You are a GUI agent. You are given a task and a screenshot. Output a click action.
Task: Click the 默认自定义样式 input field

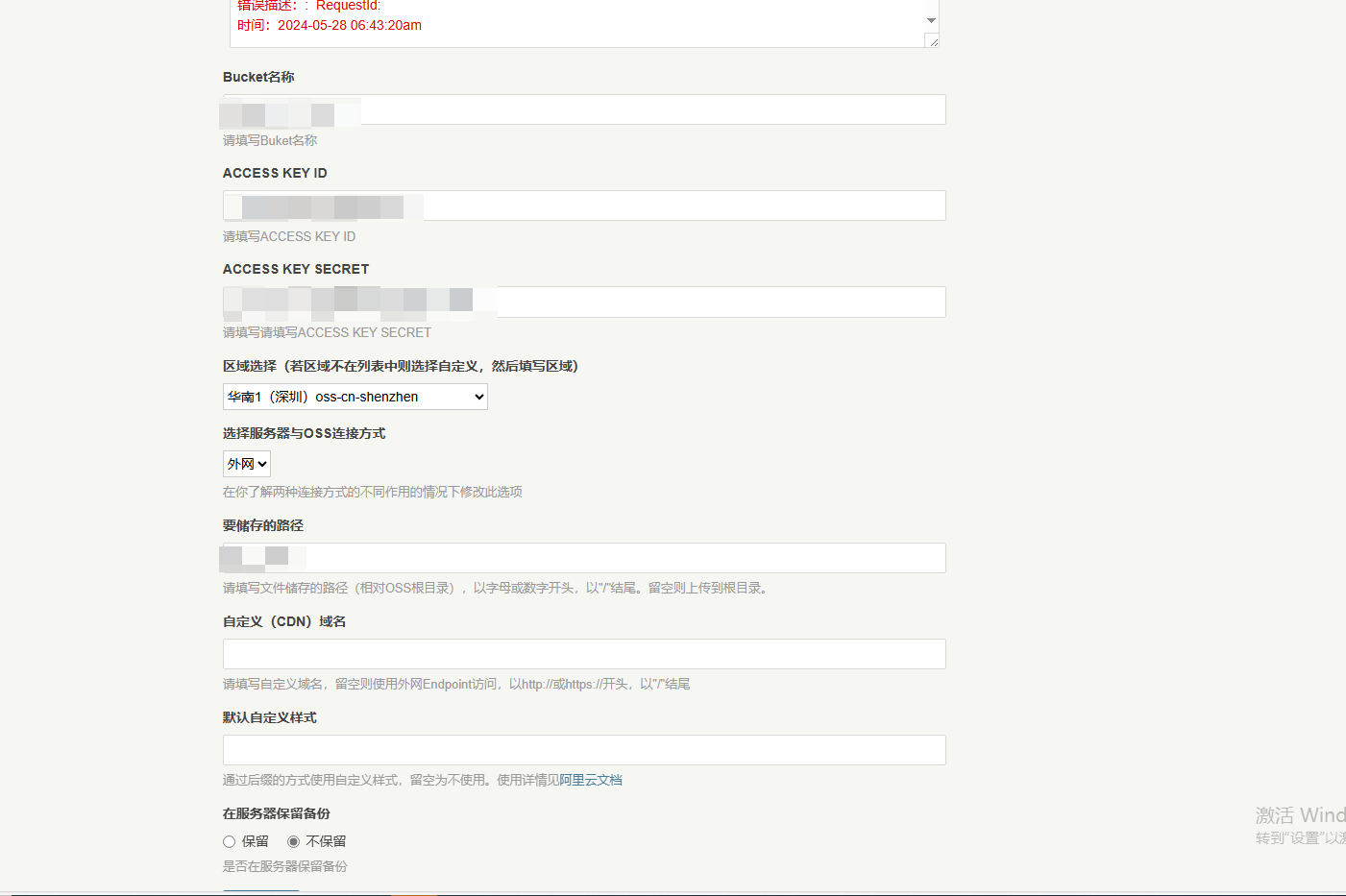pyautogui.click(x=584, y=750)
